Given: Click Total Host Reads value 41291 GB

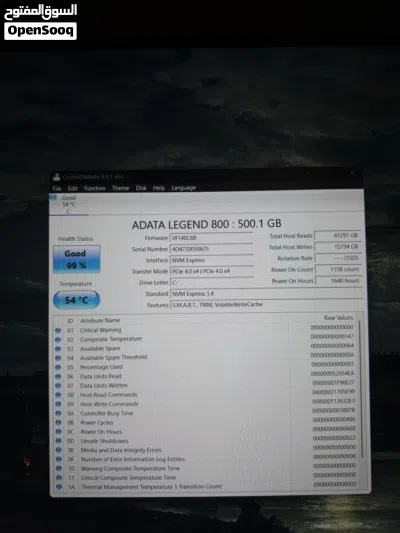Looking at the screenshot, I should 337,235.
